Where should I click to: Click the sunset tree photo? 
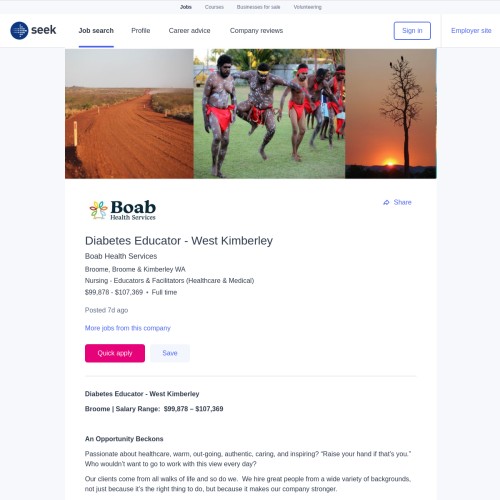pyautogui.click(x=391, y=114)
